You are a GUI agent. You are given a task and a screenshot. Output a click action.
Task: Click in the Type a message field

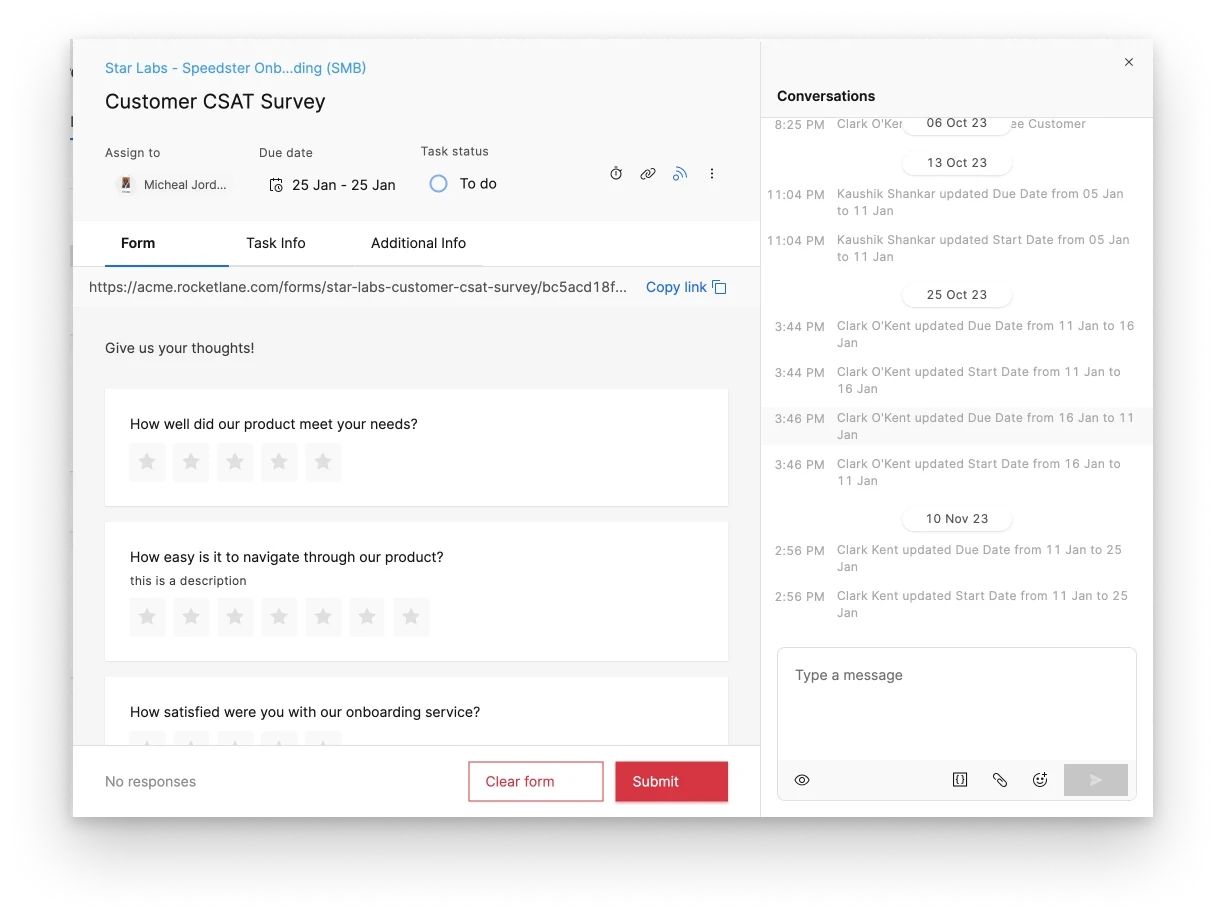point(957,705)
